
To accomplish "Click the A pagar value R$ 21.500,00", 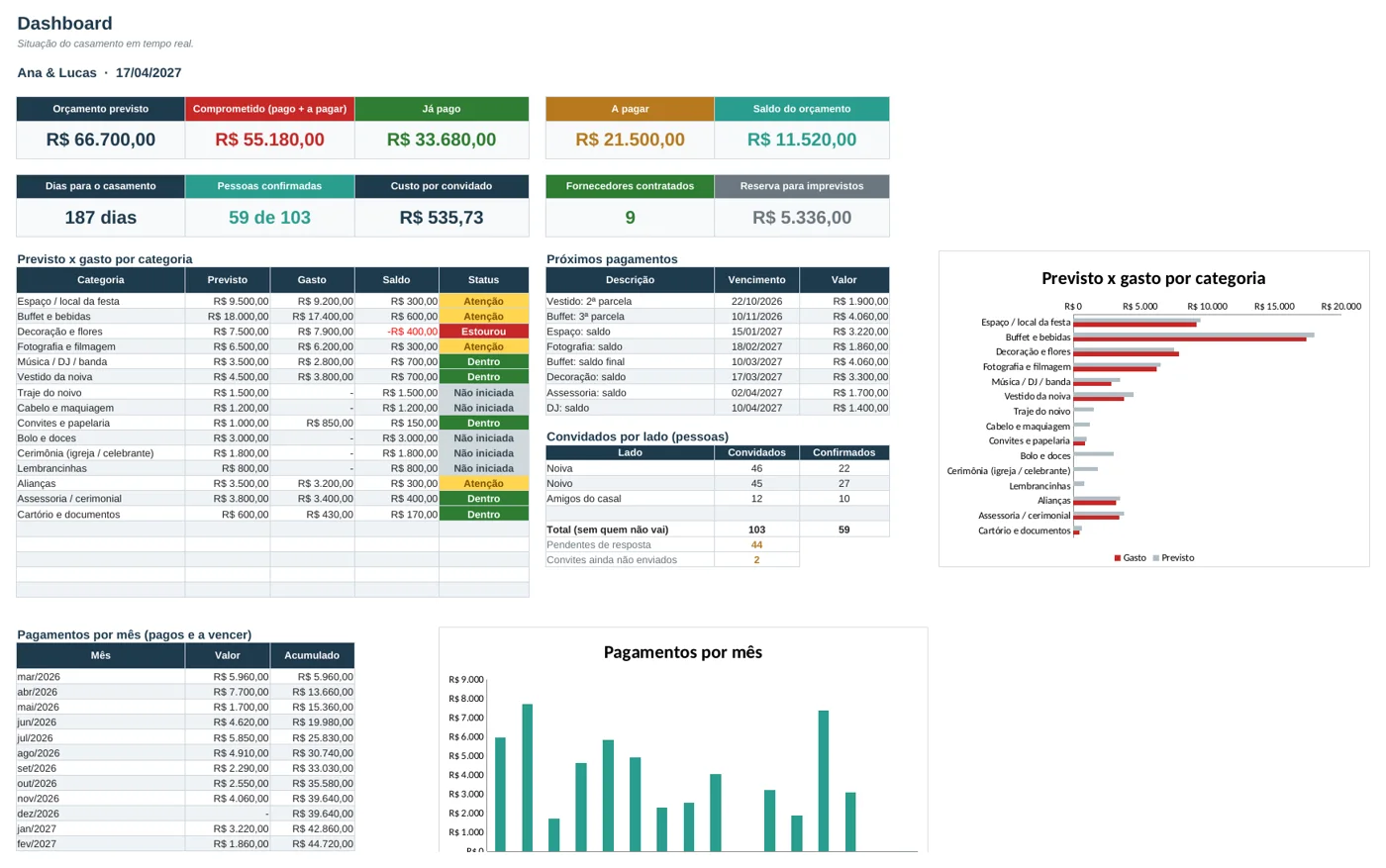I will click(630, 140).
